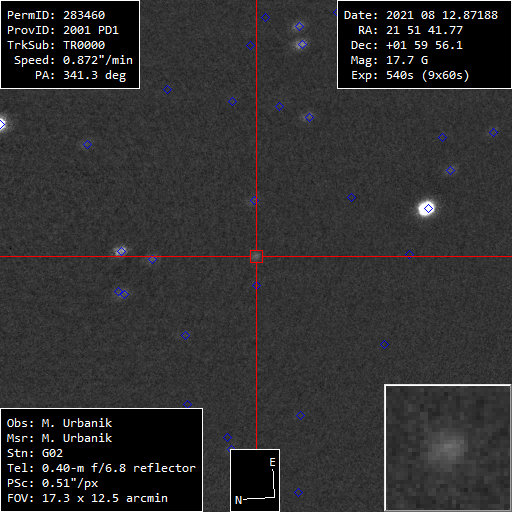The width and height of the screenshot is (512, 512).
Task: Select the half-visible bright star at left edge
Action: (x=3, y=124)
